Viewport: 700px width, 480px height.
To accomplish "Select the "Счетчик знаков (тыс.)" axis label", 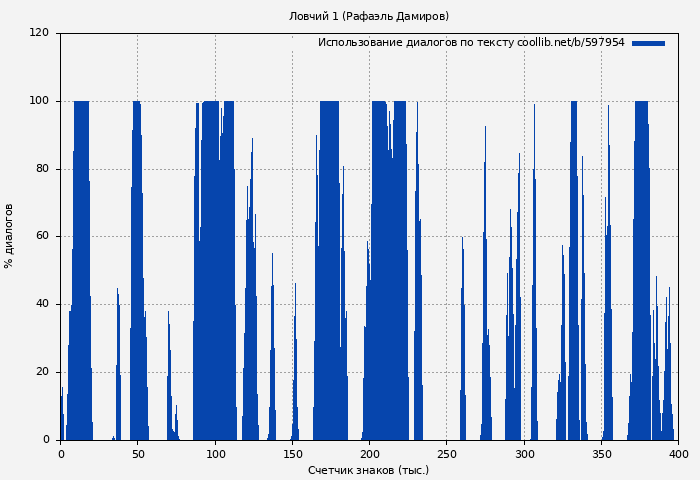I will click(x=368, y=470).
